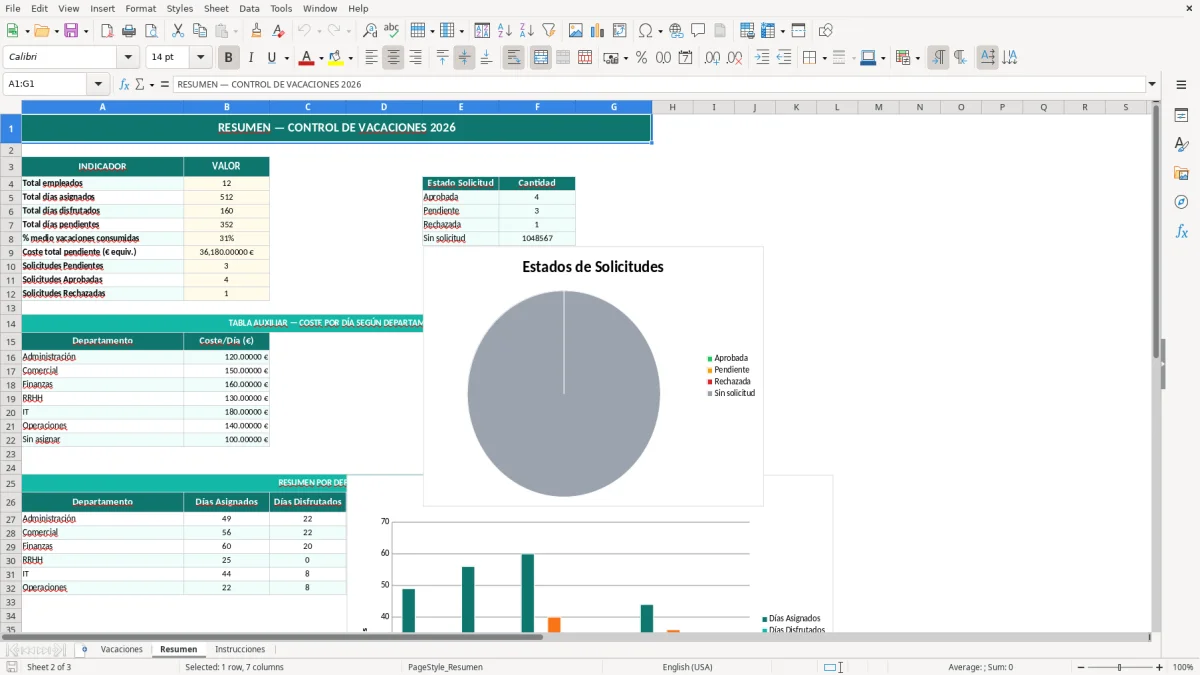The height and width of the screenshot is (675, 1200).
Task: Click the zoom slider
Action: pyautogui.click(x=1119, y=667)
